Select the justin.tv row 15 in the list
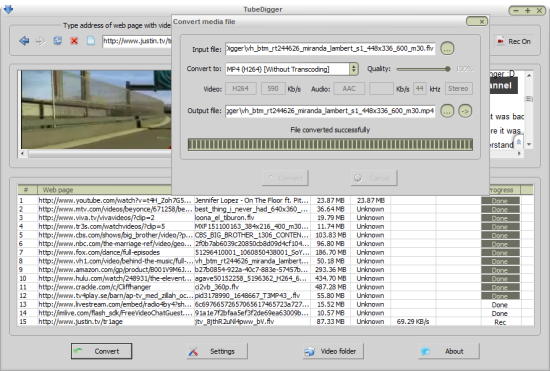The width and height of the screenshot is (550, 371). (276, 322)
